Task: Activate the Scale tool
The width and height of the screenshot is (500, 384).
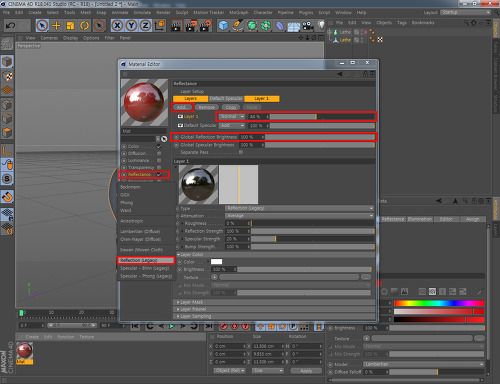Action: click(70, 25)
